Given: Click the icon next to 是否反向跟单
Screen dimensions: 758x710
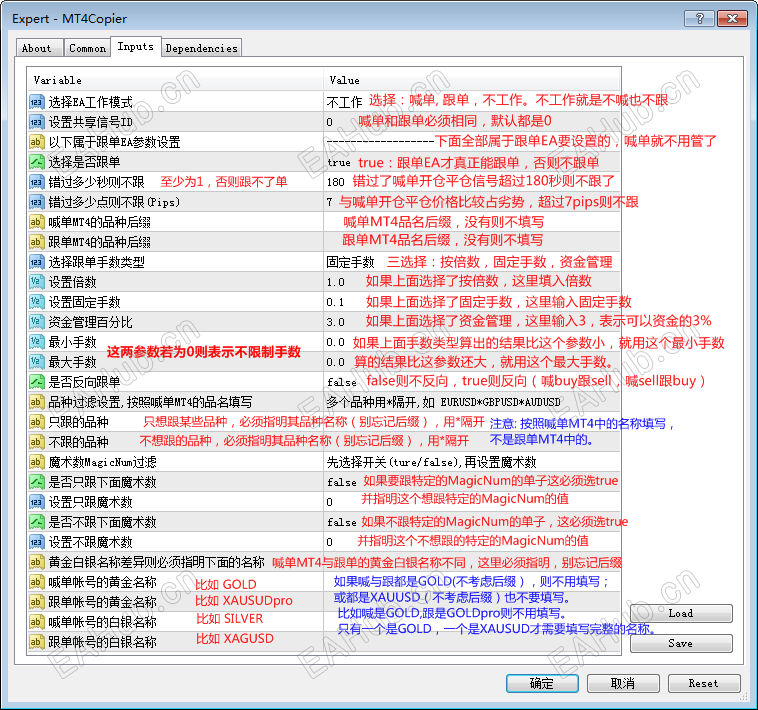Looking at the screenshot, I should tap(37, 382).
